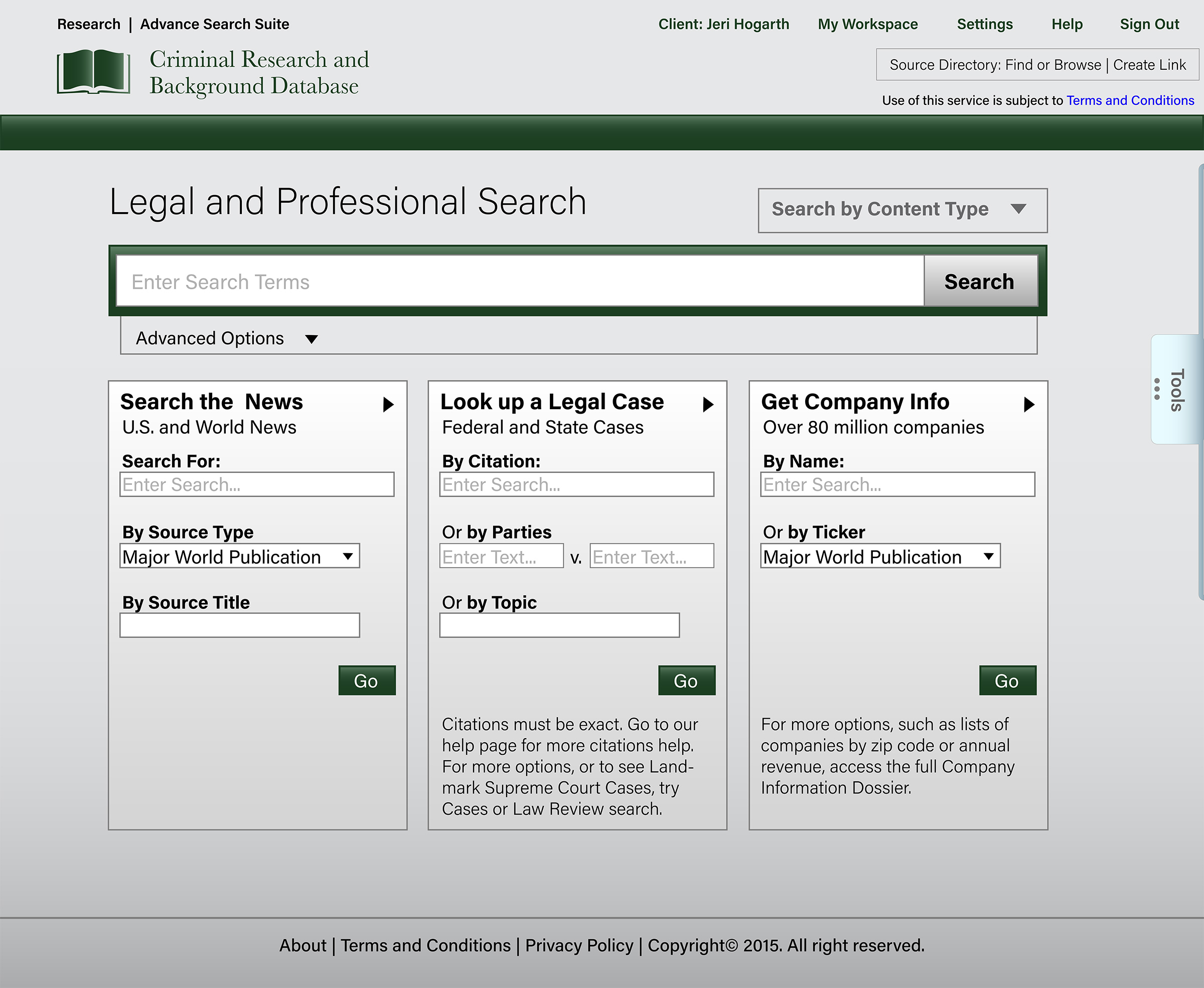
Task: Click Go in Get Company Info panel
Action: pyautogui.click(x=1007, y=681)
